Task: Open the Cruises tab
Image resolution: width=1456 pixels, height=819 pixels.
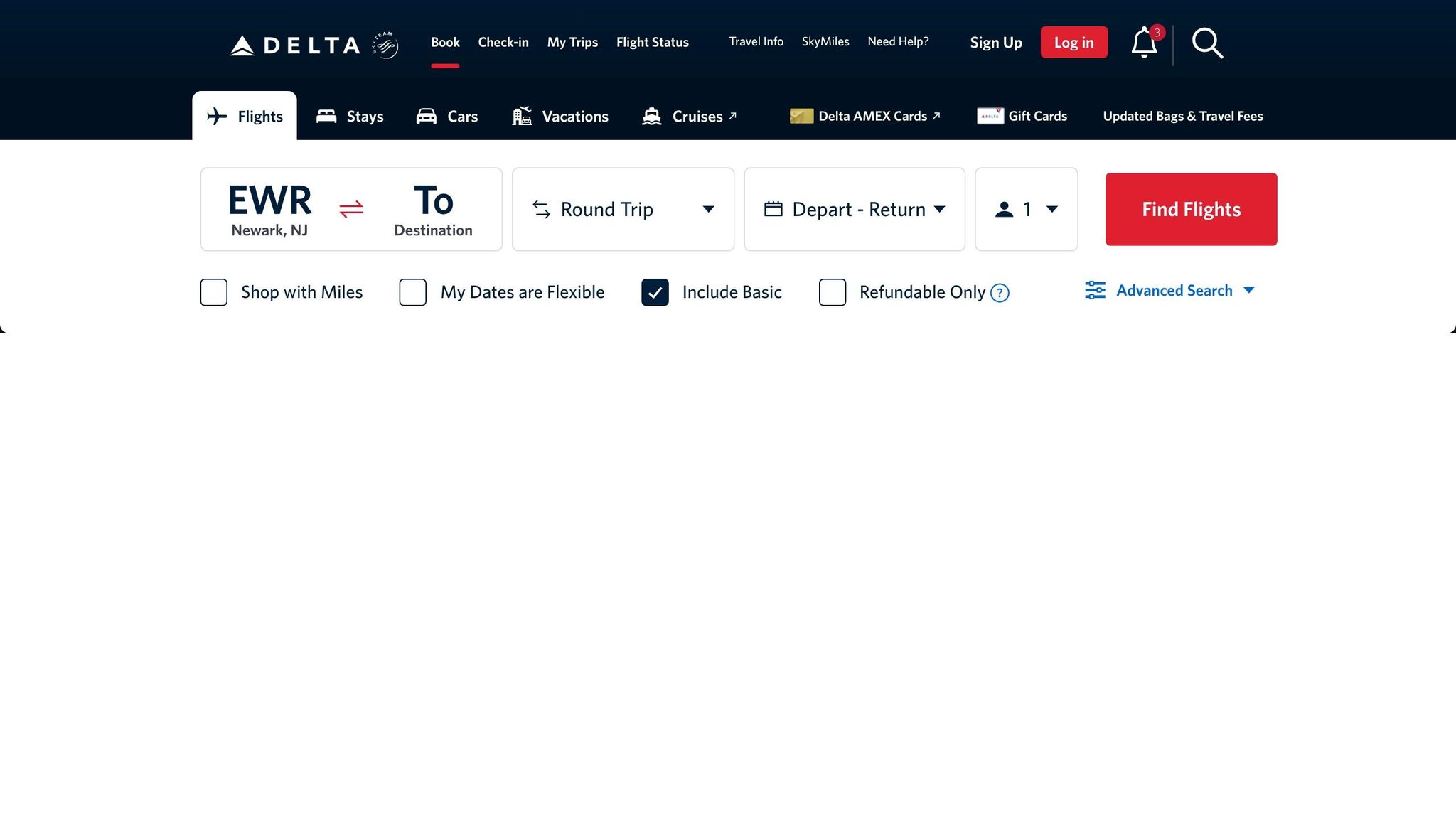Action: pyautogui.click(x=689, y=116)
